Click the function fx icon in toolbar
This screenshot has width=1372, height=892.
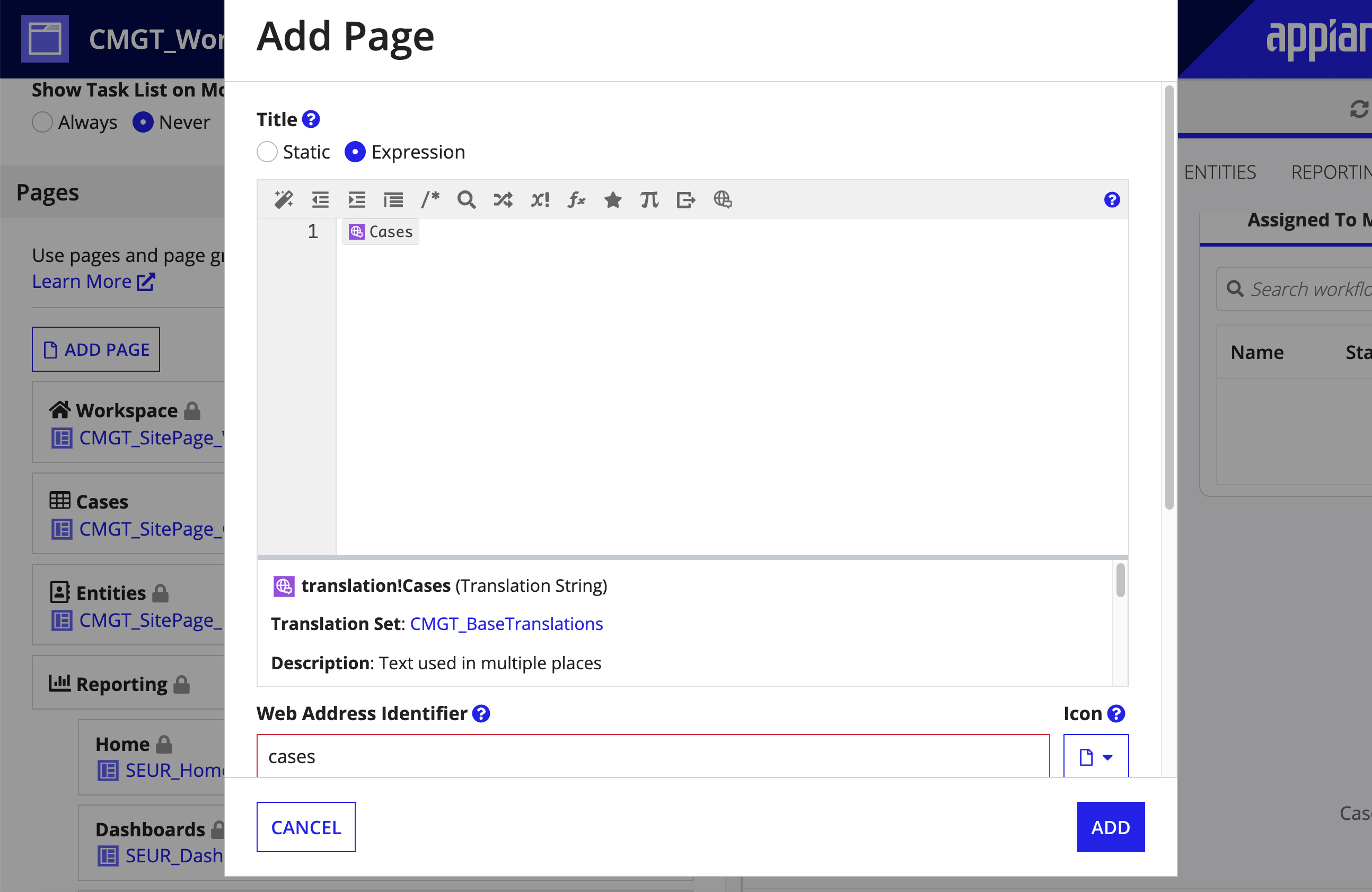(x=575, y=199)
